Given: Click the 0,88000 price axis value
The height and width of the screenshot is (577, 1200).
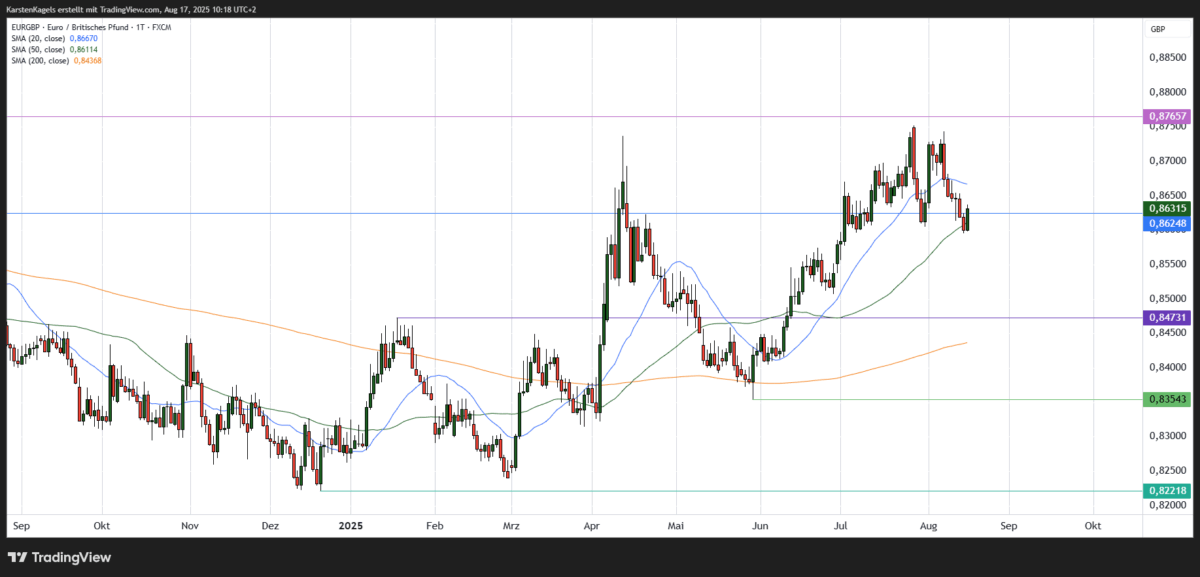Looking at the screenshot, I should 1167,91.
